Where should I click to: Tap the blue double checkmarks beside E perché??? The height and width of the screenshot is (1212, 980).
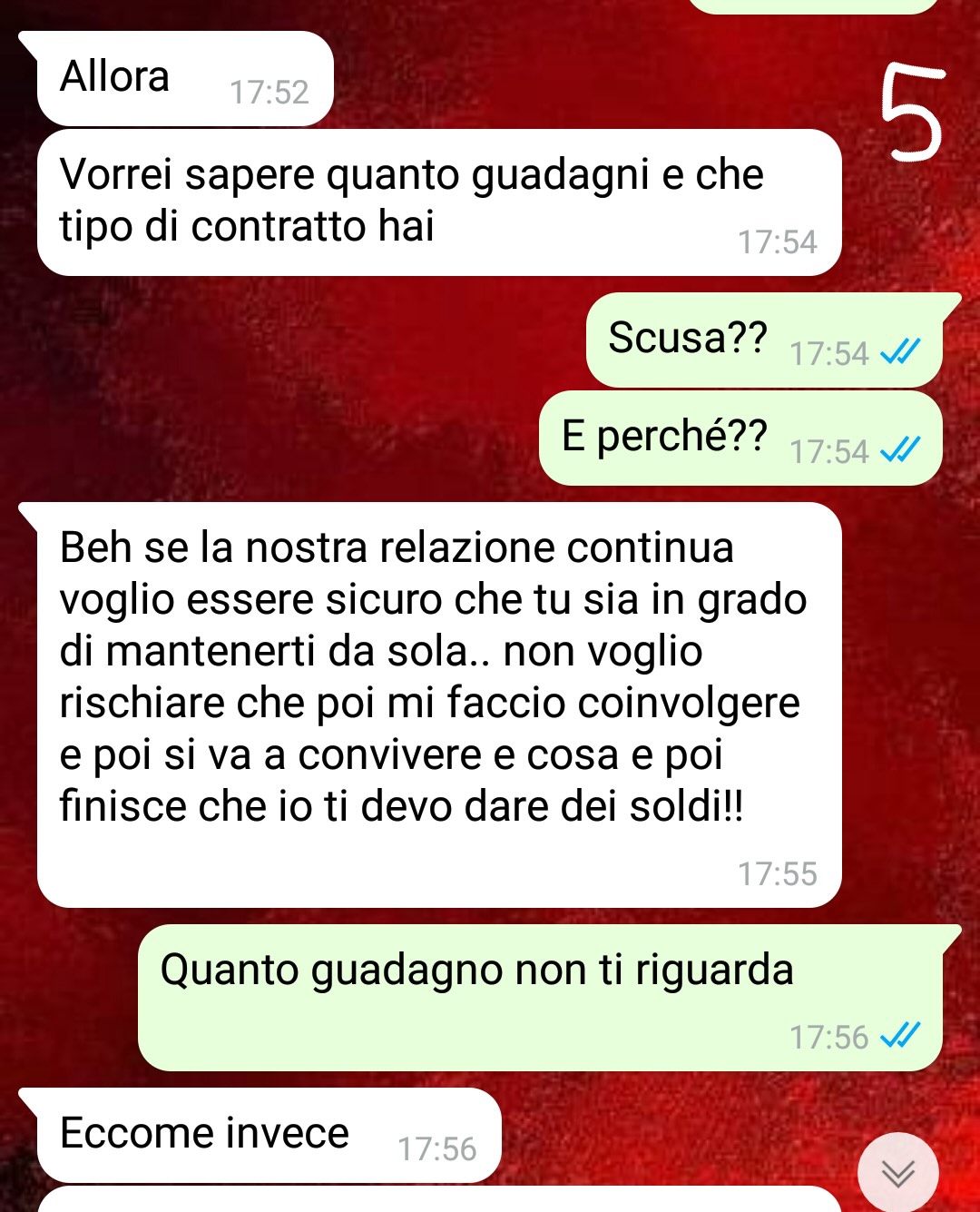pyautogui.click(x=901, y=449)
